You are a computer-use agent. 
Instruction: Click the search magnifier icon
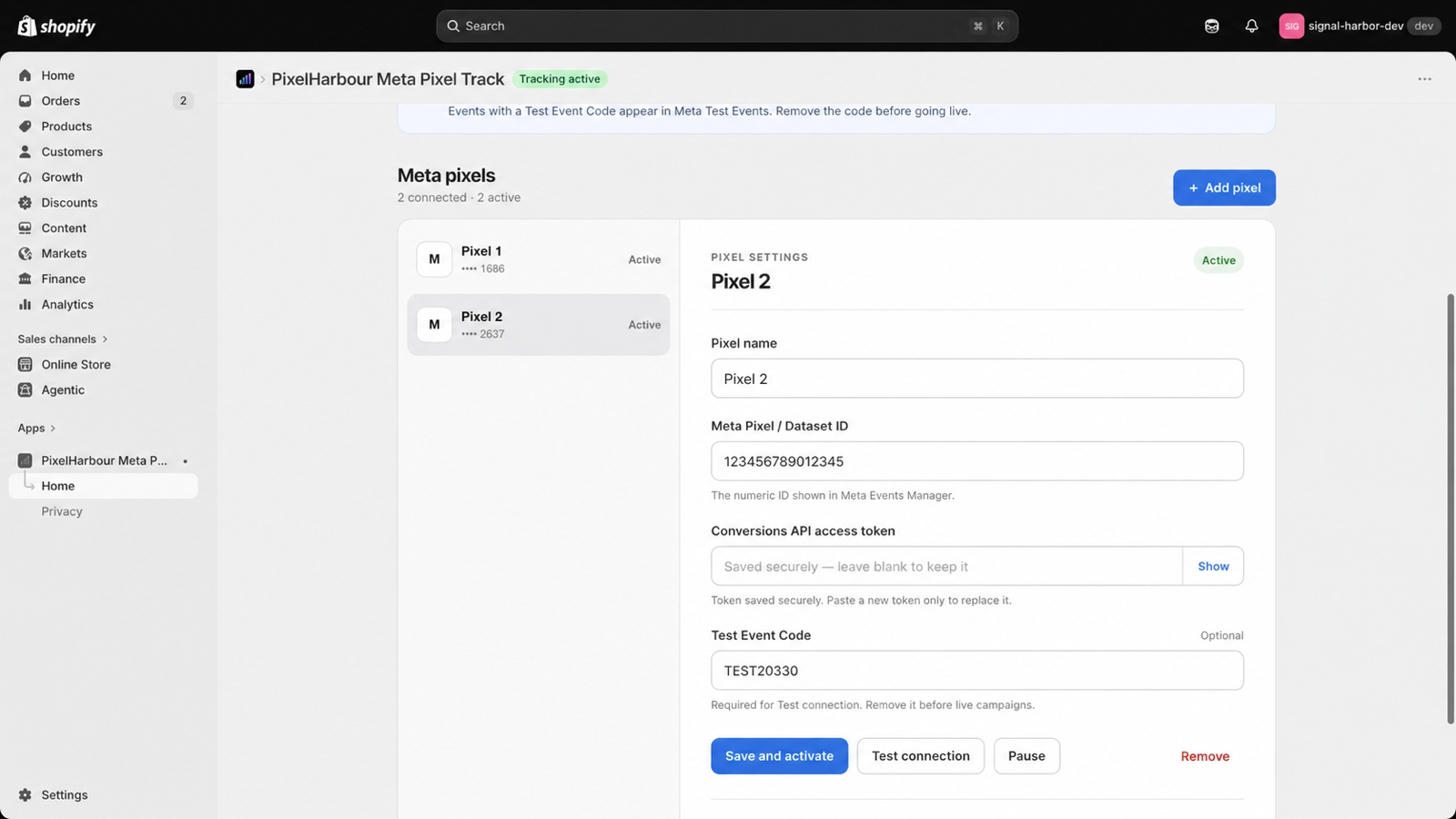tap(453, 26)
